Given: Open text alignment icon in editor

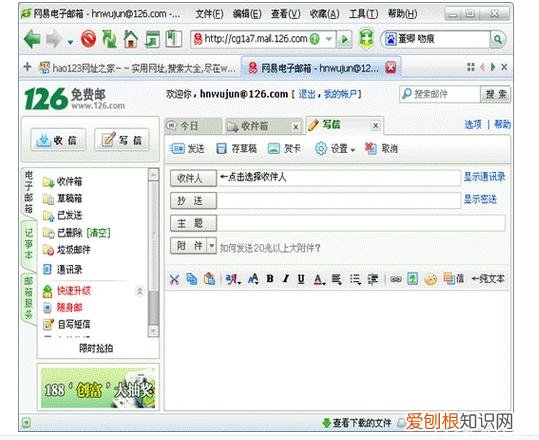Looking at the screenshot, I should tap(337, 279).
